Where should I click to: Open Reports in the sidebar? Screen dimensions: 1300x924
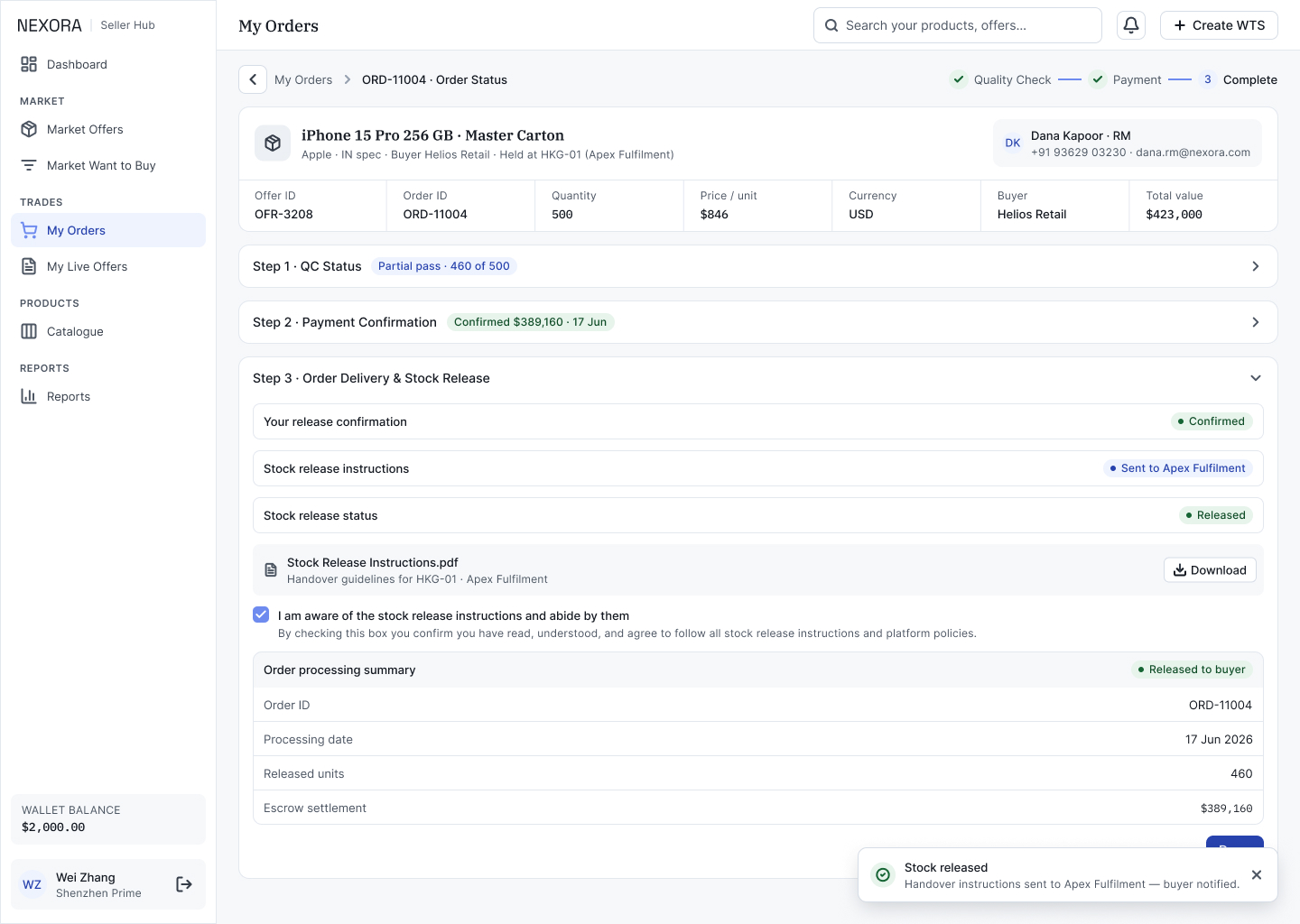pyautogui.click(x=108, y=396)
